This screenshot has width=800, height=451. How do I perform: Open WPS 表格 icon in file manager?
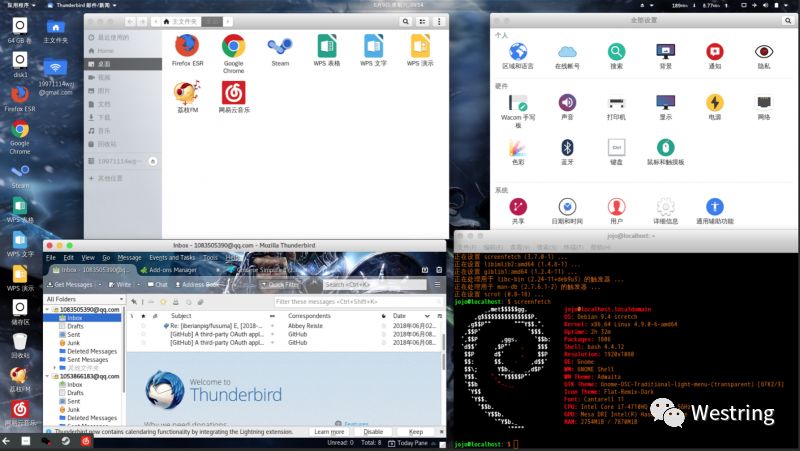327,49
